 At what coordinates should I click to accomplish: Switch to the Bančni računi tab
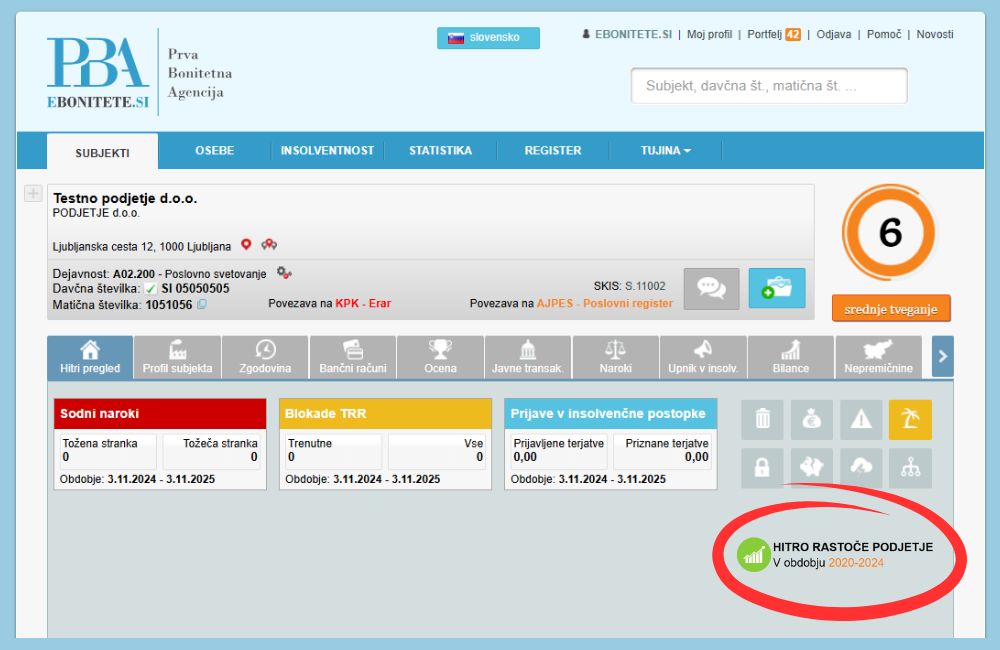(x=353, y=357)
